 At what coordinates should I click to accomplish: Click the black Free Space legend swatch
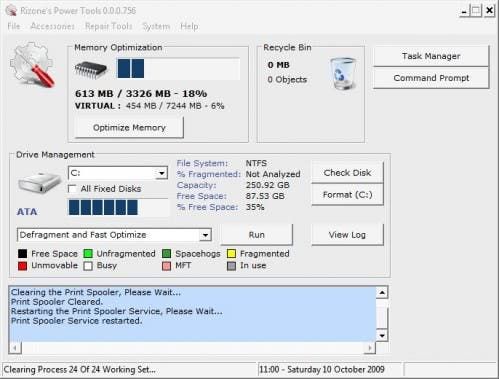tap(22, 254)
